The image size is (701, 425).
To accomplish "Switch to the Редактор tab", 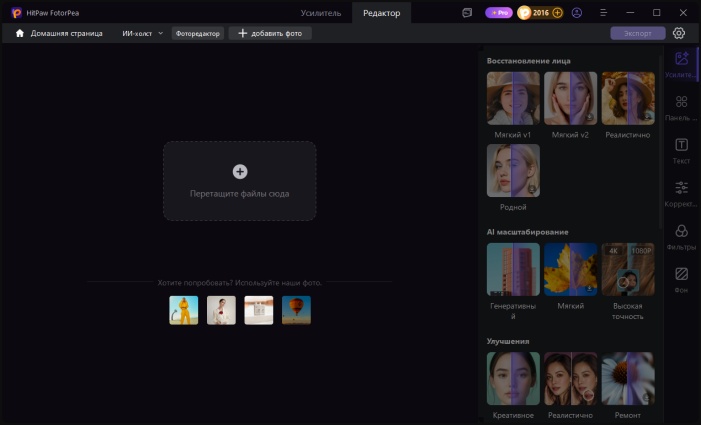I will tap(381, 13).
